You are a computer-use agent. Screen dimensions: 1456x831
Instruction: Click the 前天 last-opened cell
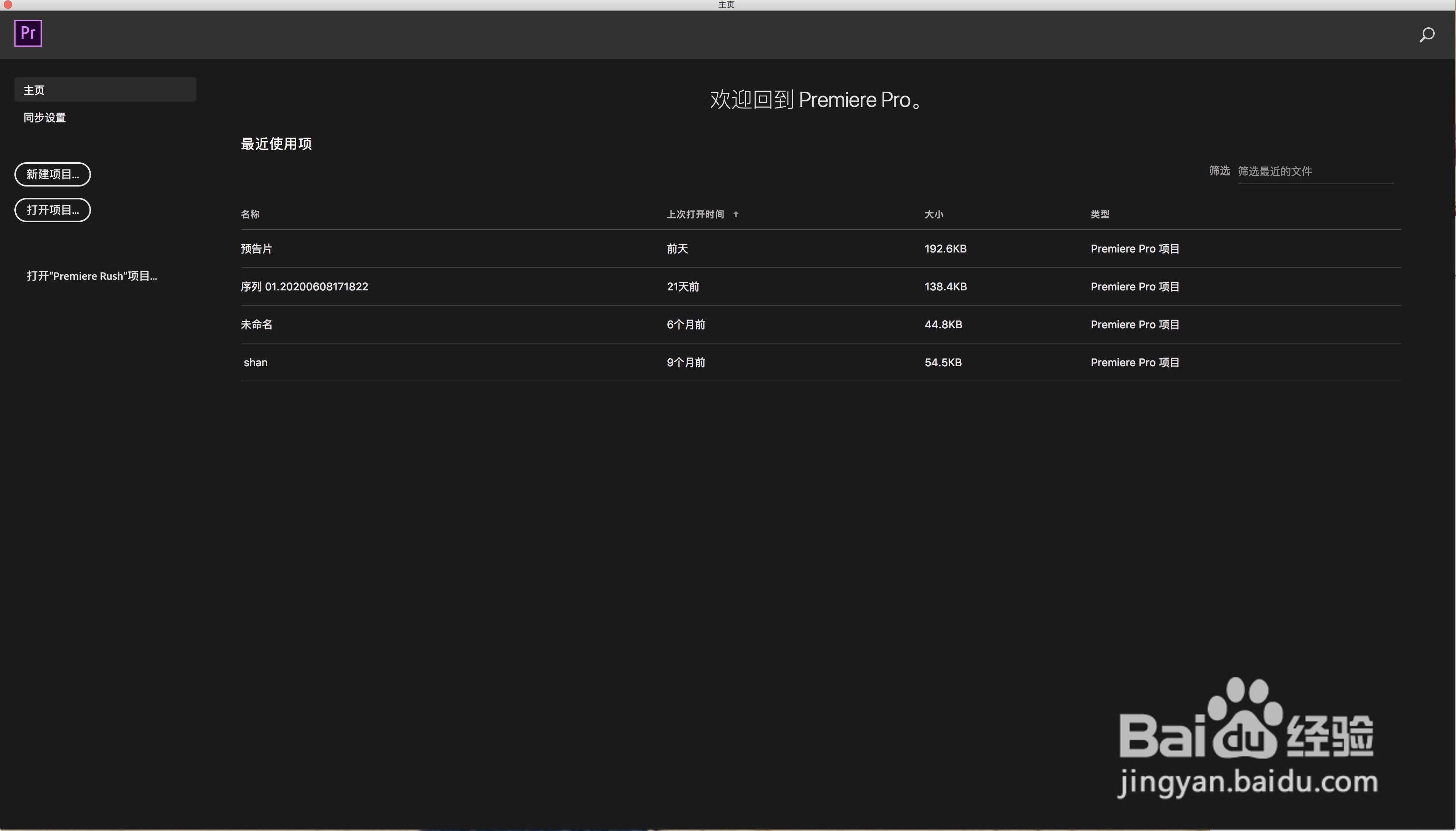click(x=678, y=249)
